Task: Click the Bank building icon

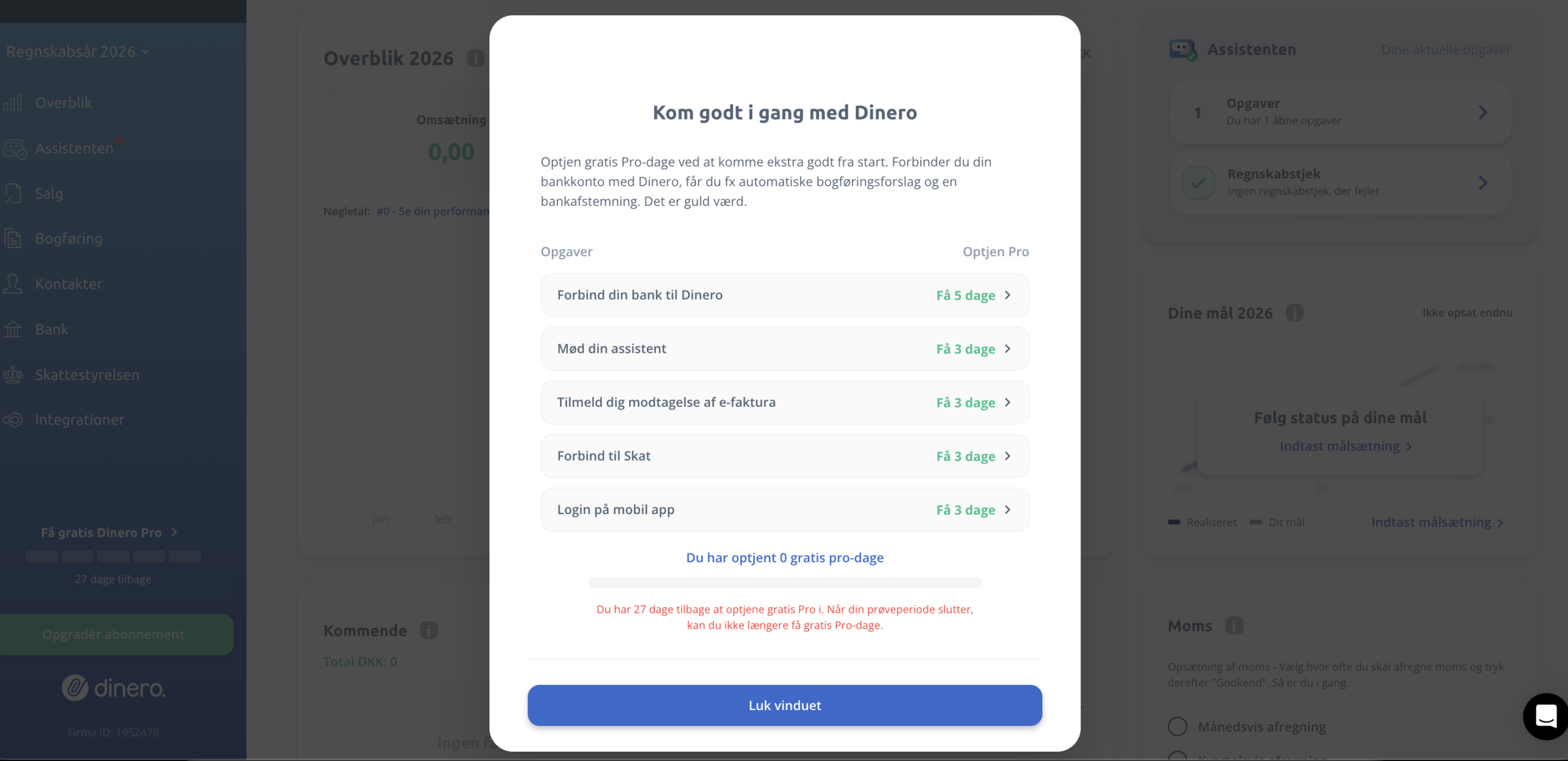Action: 13,330
